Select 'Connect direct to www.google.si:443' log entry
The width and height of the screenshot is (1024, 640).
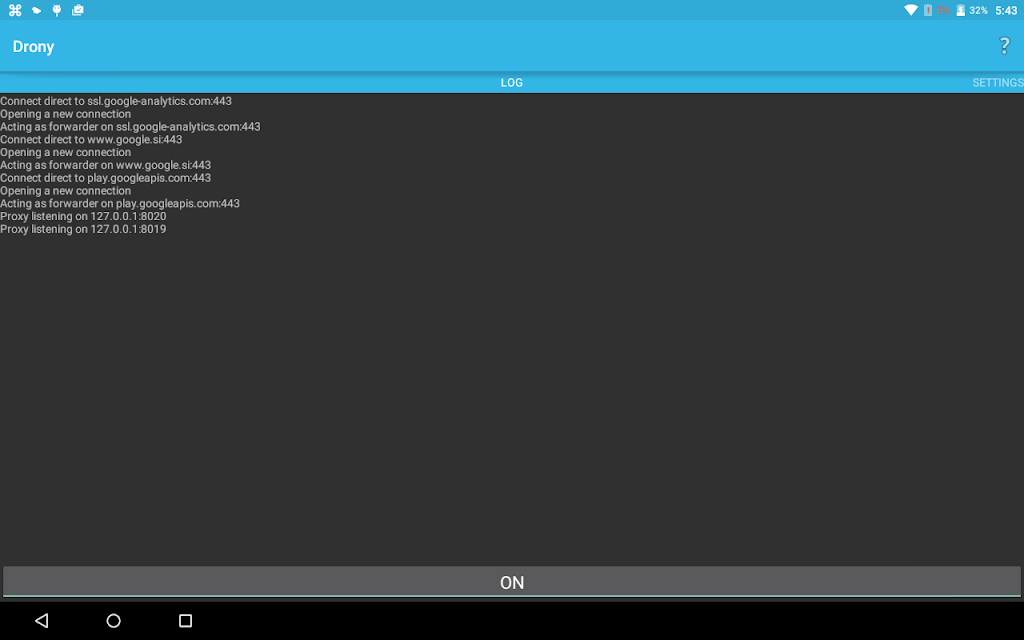91,140
